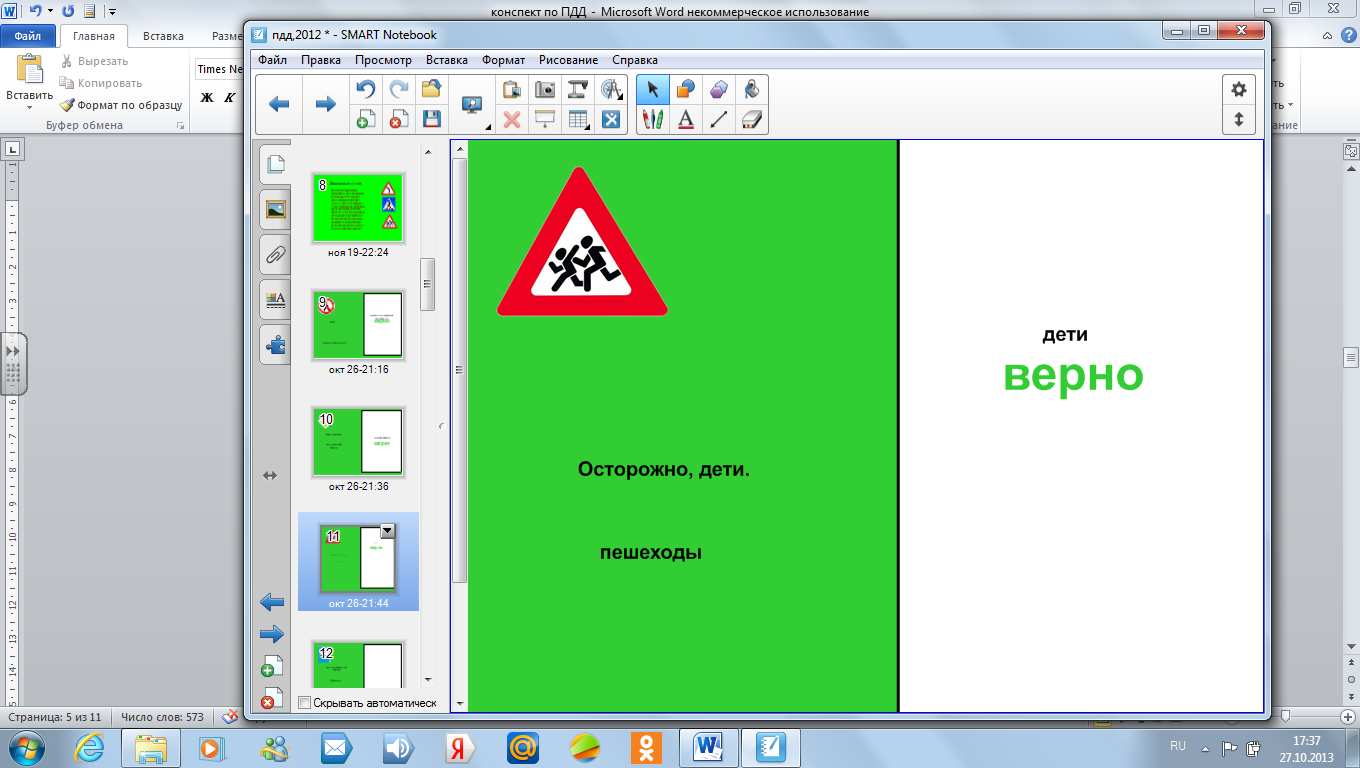Select text 'Осторожно, дети.' on page

[x=664, y=469]
